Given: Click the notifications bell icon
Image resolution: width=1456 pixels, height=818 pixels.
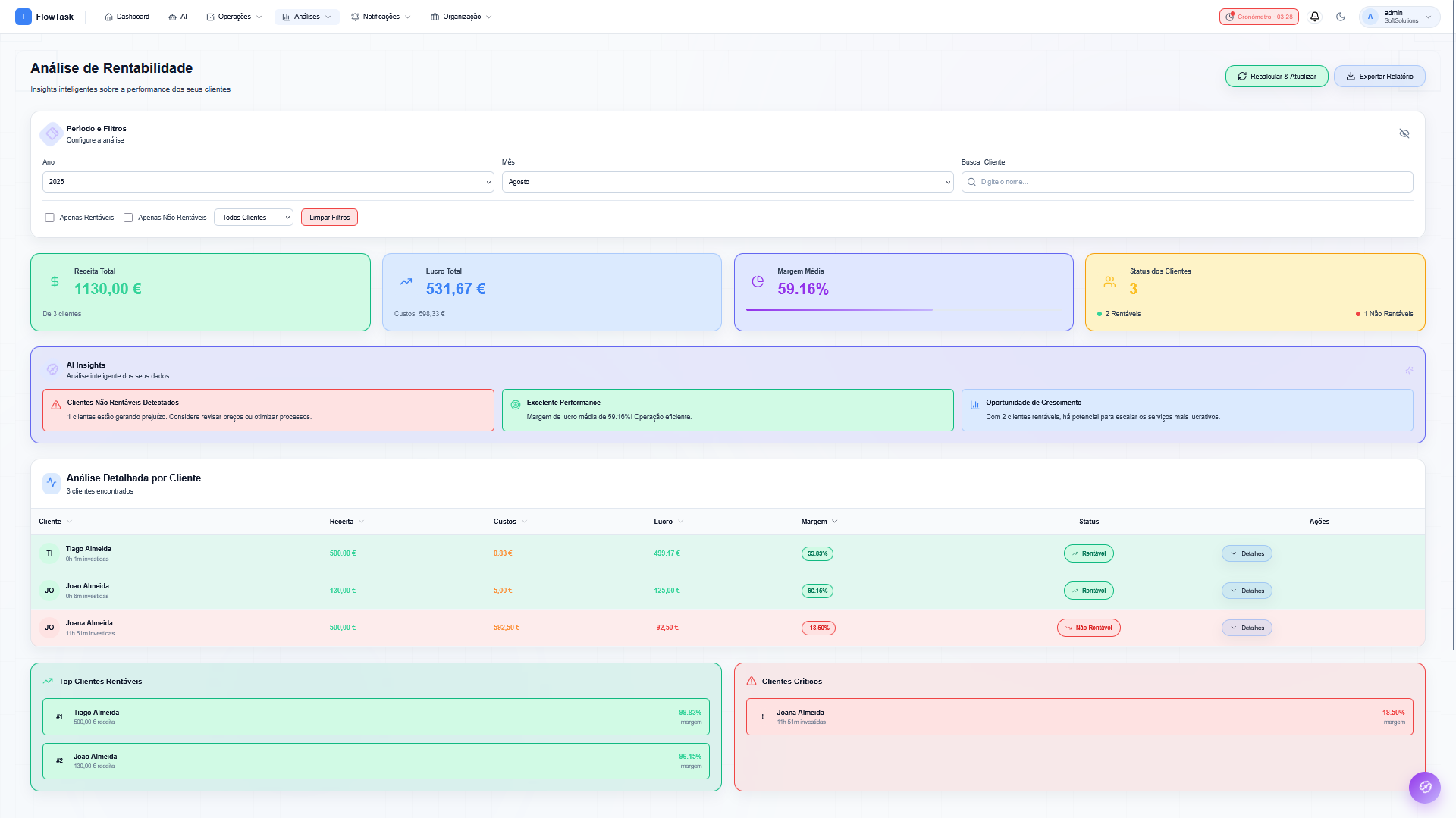Looking at the screenshot, I should (x=1315, y=17).
